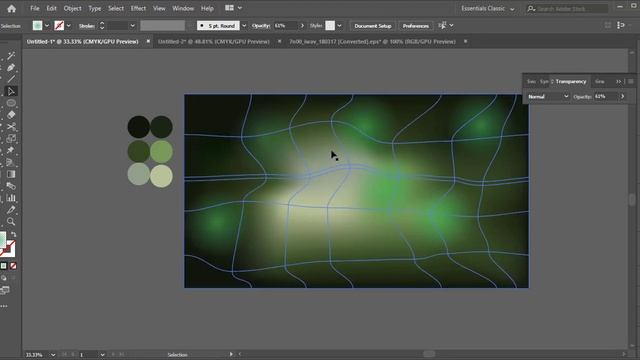Viewport: 640px width, 360px height.
Task: Expand the opacity slider arrow in the control bar
Action: pyautogui.click(x=302, y=26)
